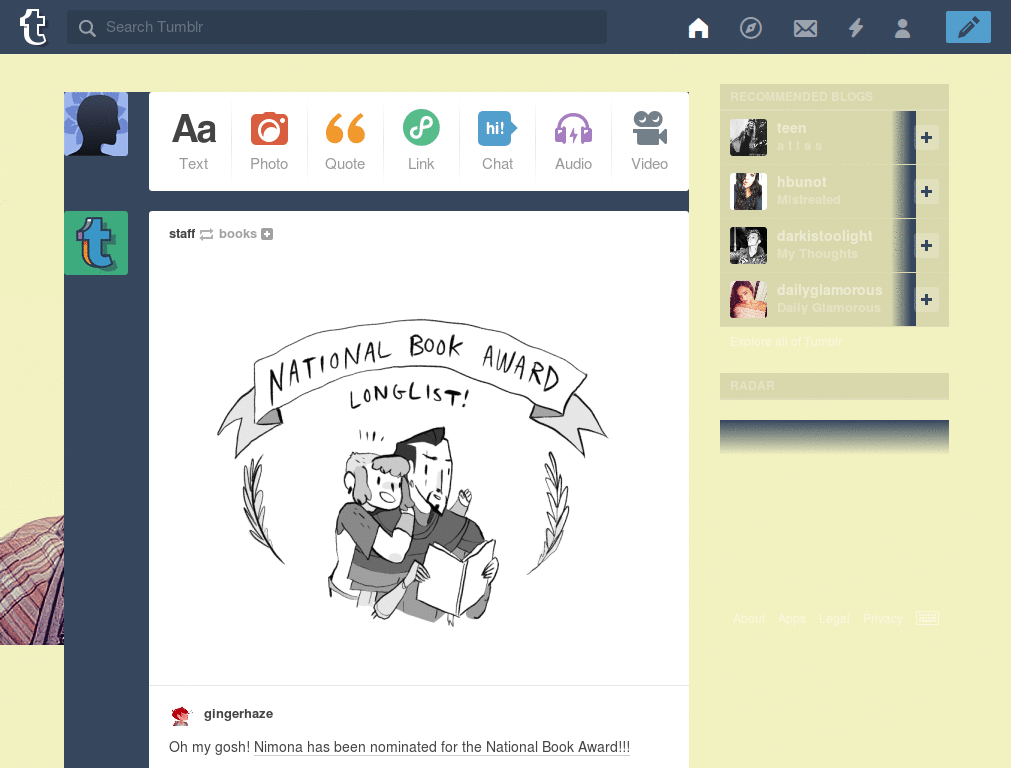Open the account menu

coord(903,27)
